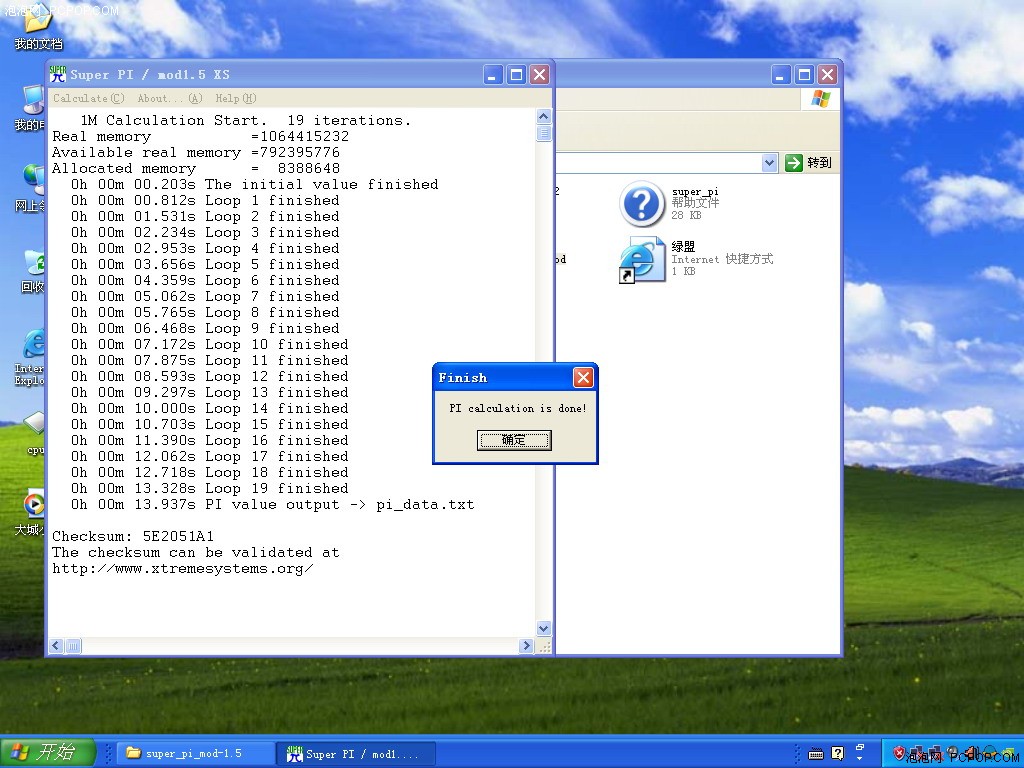Image resolution: width=1024 pixels, height=768 pixels.
Task: Select the 绿盟 Internet shortcut icon
Action: click(641, 259)
